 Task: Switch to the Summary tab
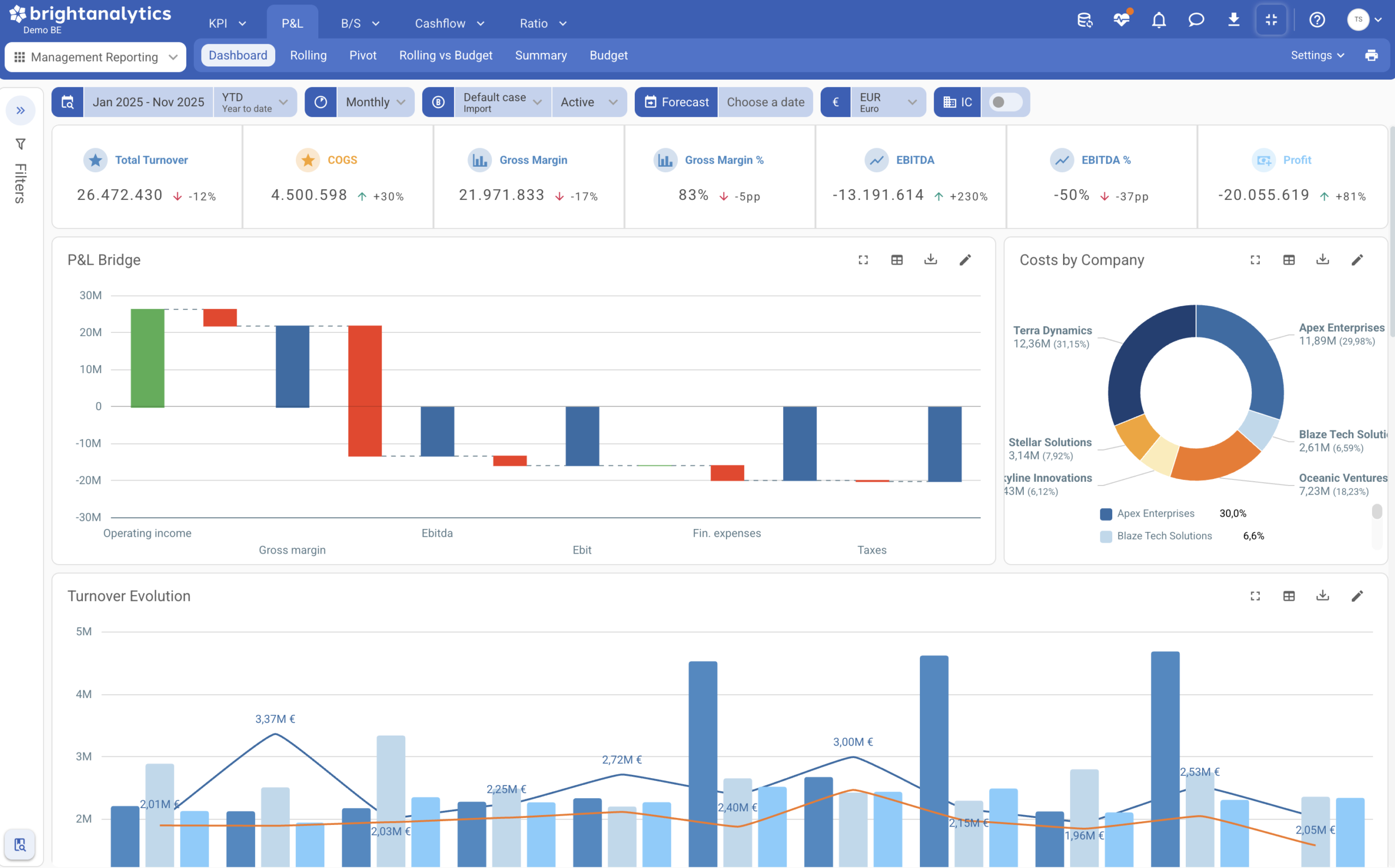pyautogui.click(x=541, y=55)
